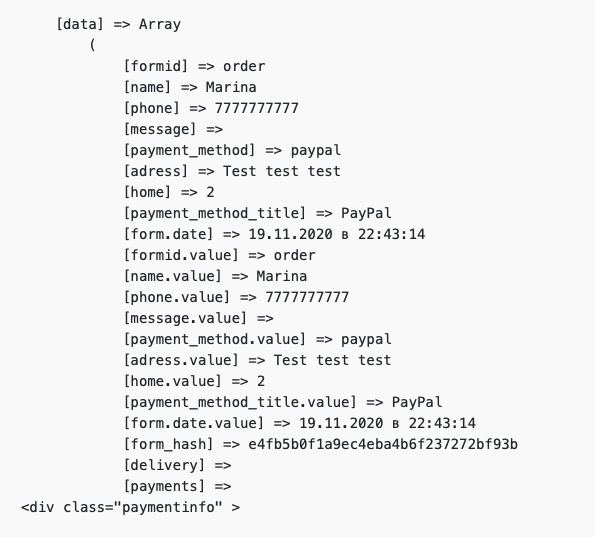Click the [home] => 2 line

click(169, 192)
